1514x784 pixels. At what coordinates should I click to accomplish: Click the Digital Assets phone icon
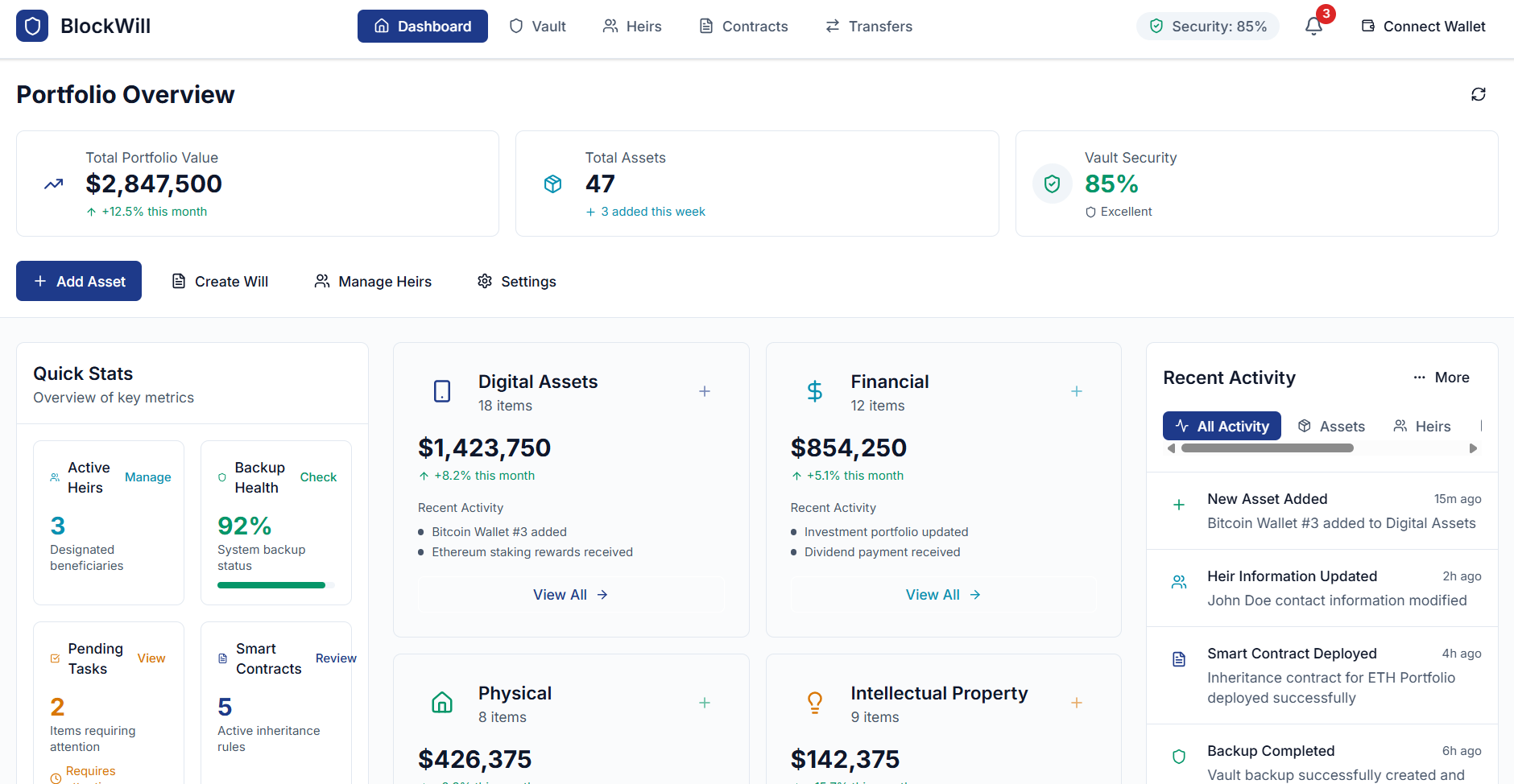pyautogui.click(x=442, y=391)
